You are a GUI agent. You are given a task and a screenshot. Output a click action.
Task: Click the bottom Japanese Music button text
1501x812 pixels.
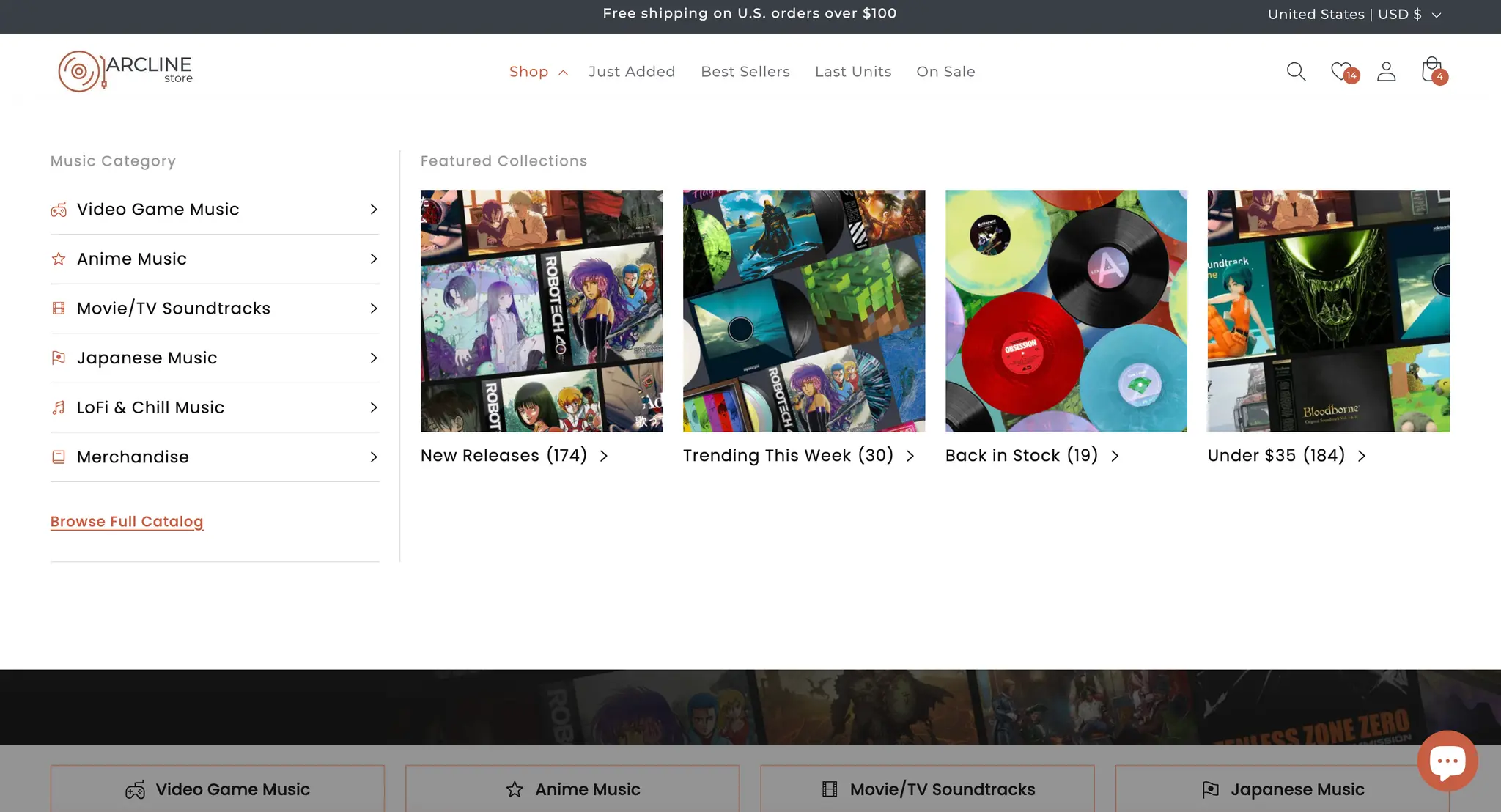pyautogui.click(x=1297, y=789)
